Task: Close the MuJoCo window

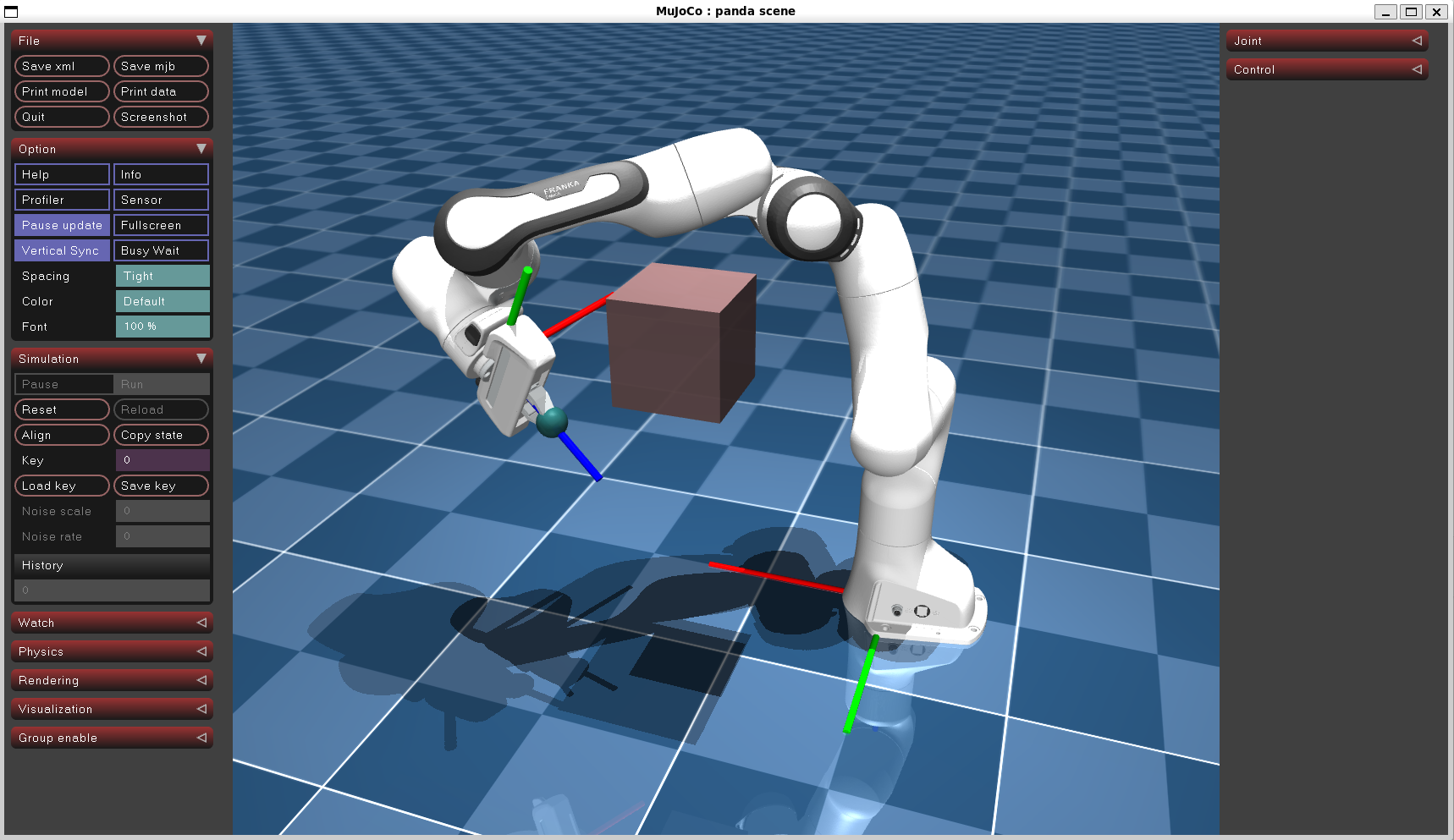Action: coord(1436,12)
